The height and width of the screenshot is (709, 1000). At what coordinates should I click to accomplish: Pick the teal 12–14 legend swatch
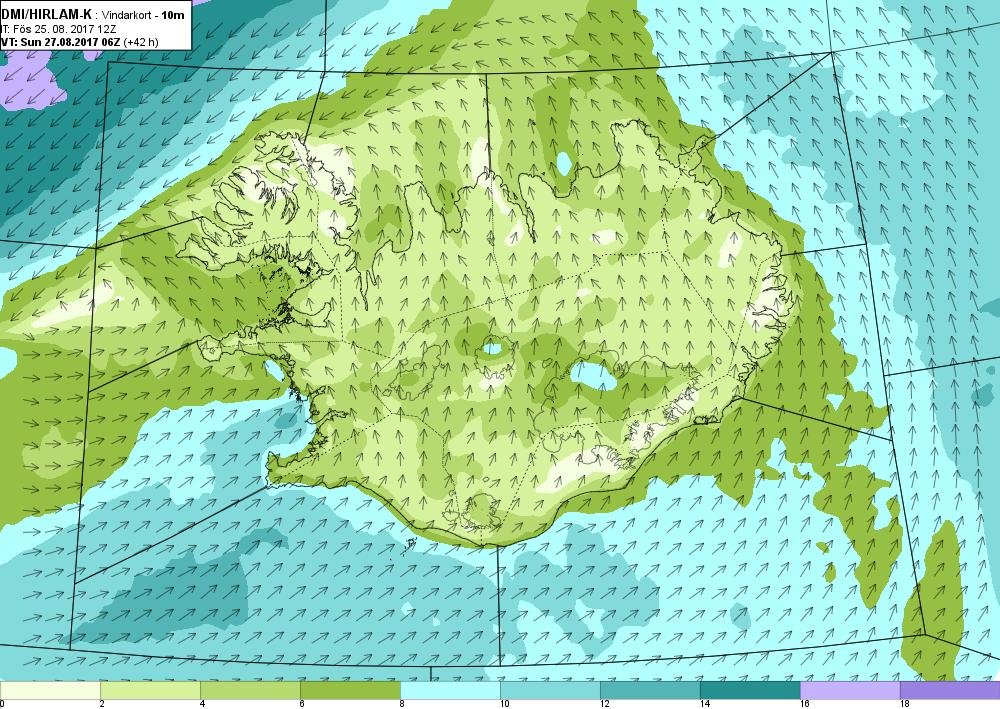pyautogui.click(x=650, y=690)
